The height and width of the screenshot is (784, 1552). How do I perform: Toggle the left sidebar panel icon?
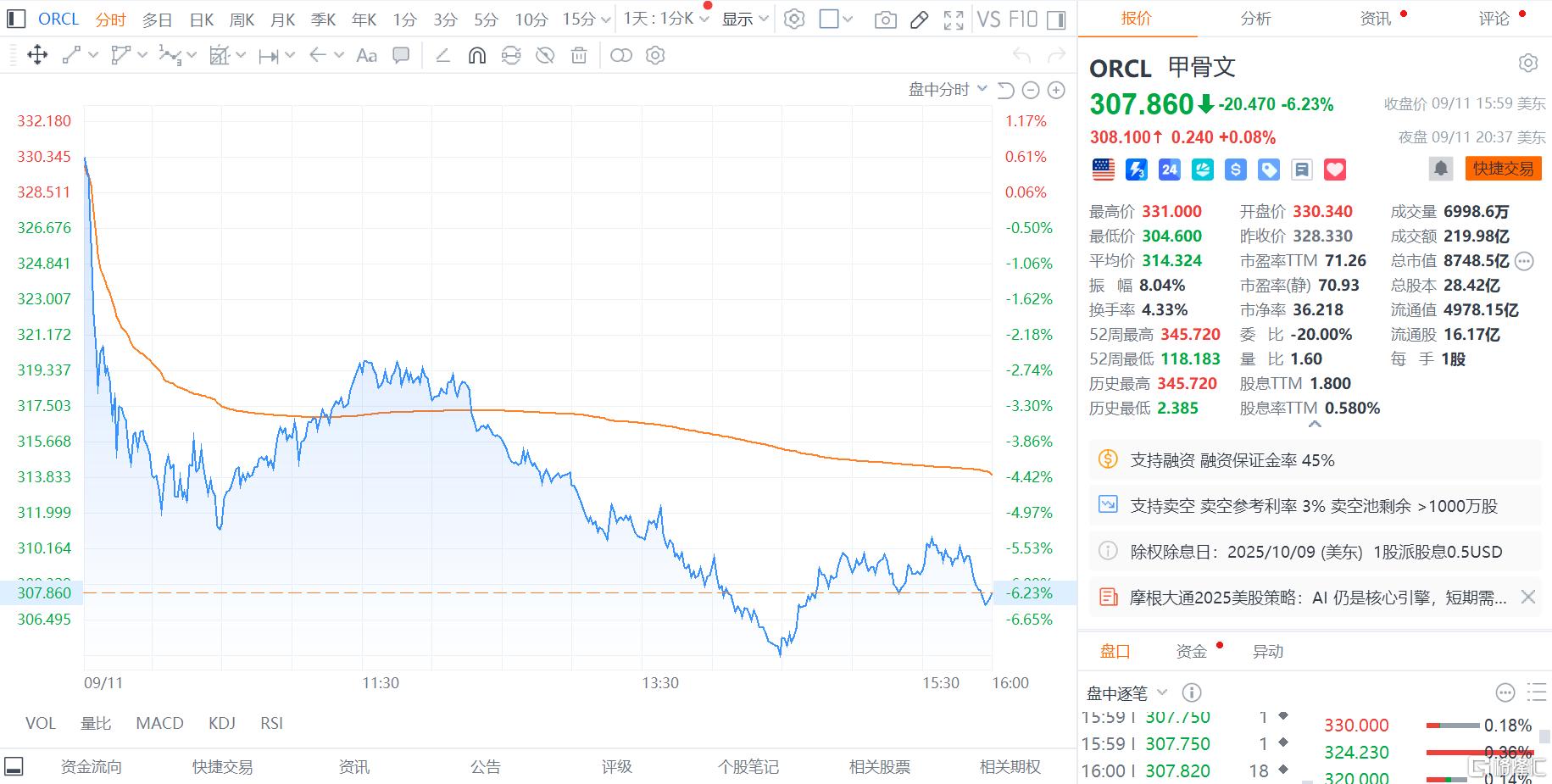15,19
